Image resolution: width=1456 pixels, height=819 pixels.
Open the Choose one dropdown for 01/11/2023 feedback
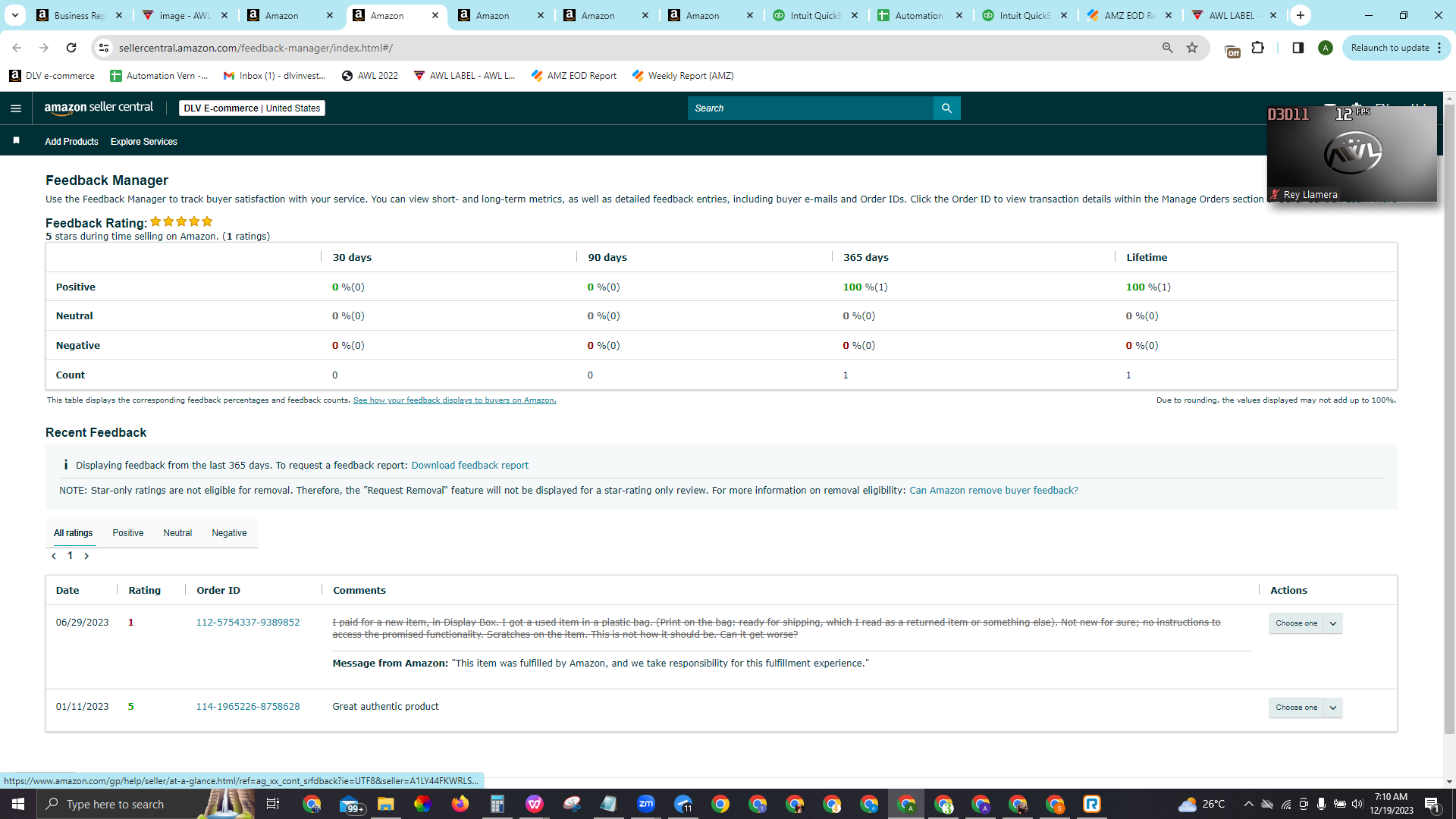1305,708
